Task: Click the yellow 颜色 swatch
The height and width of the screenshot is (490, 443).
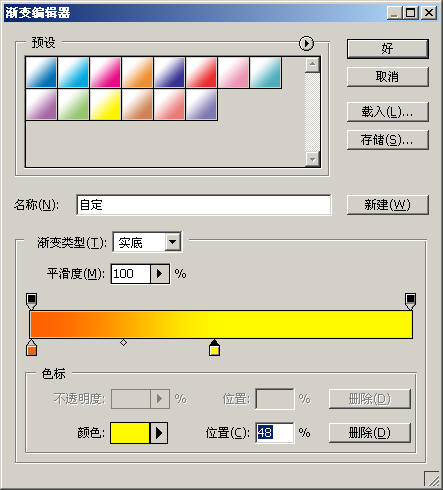Action: click(130, 433)
